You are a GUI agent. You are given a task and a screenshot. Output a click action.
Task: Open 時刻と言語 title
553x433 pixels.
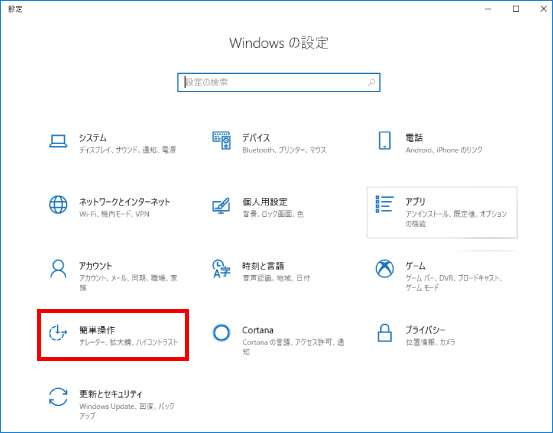(263, 266)
